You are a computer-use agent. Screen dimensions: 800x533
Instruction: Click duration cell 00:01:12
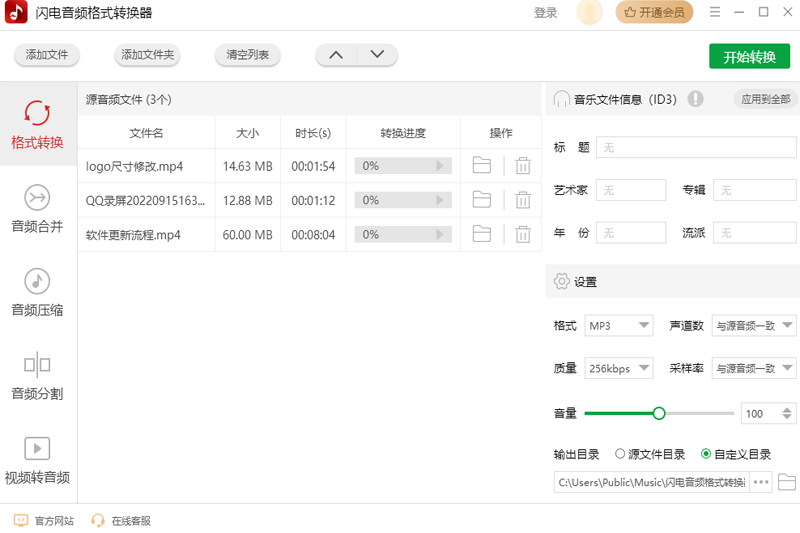313,200
